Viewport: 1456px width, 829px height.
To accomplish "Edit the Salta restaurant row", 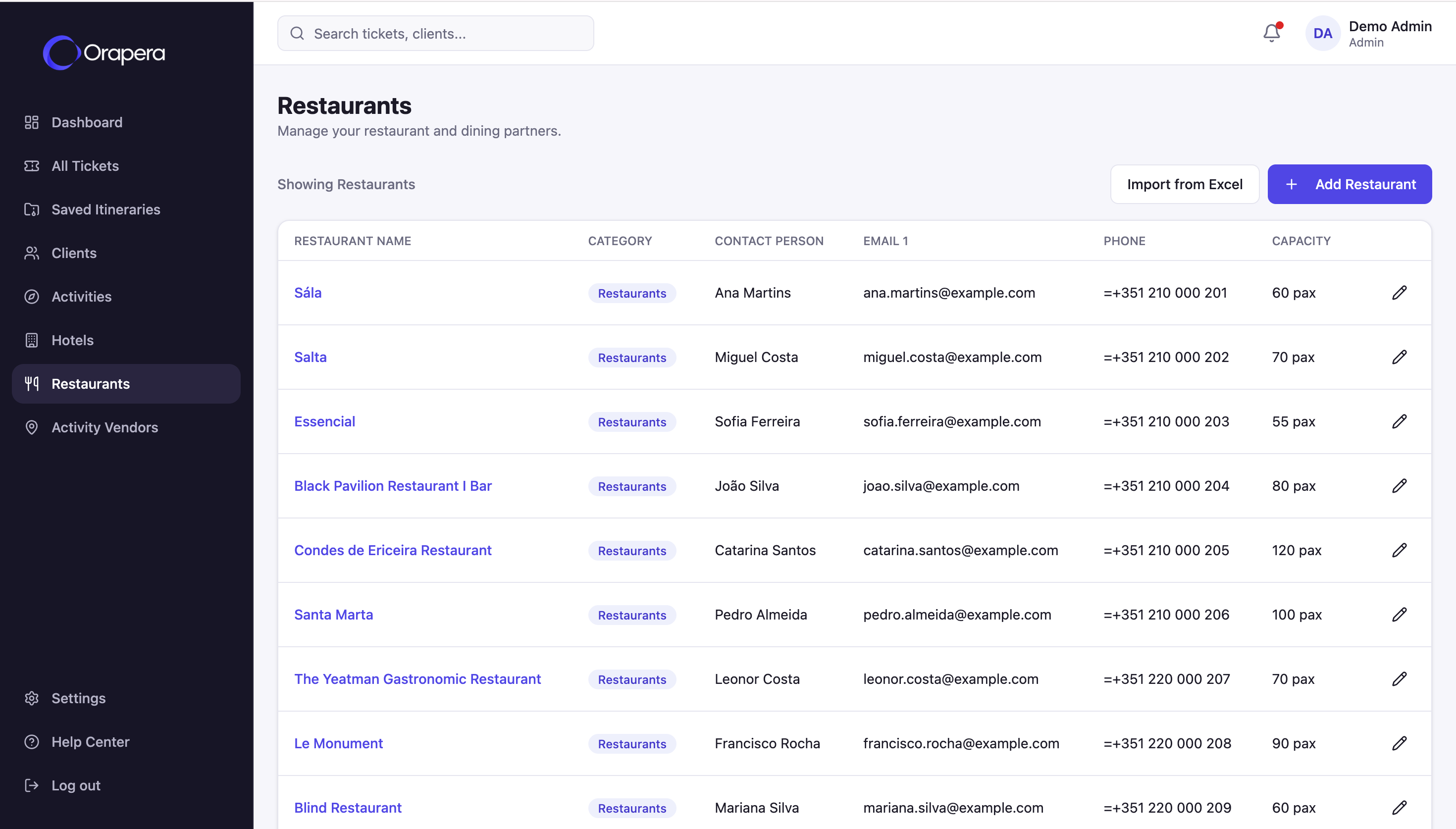I will point(1399,357).
